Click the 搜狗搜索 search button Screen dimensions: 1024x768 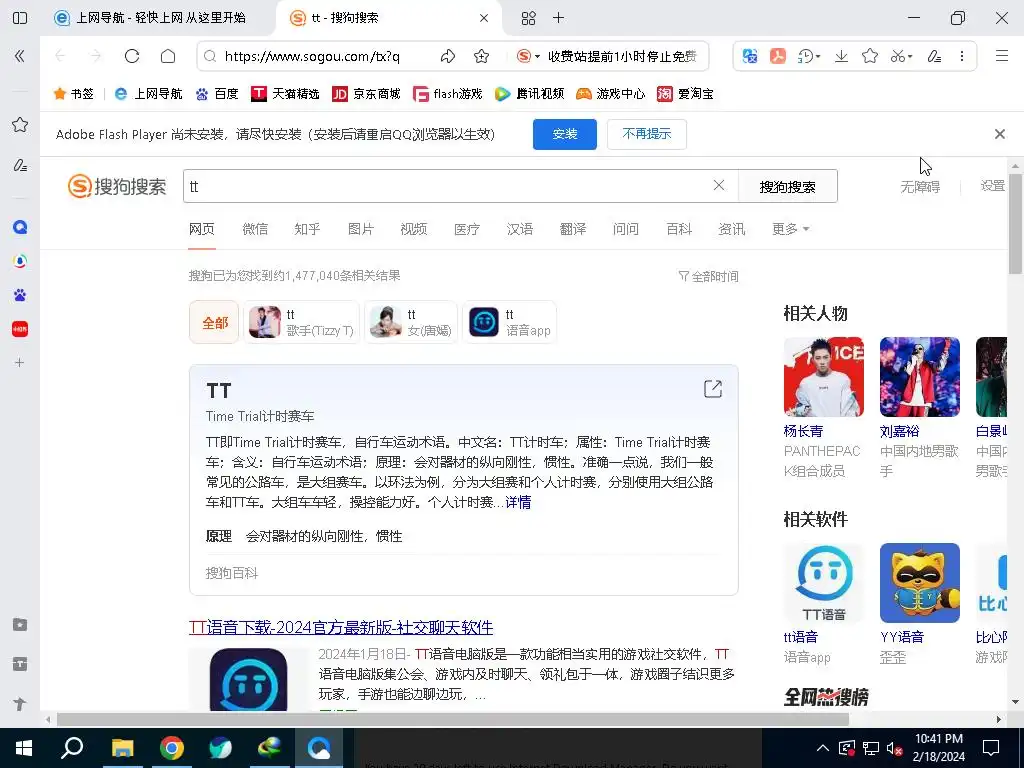[x=788, y=187]
